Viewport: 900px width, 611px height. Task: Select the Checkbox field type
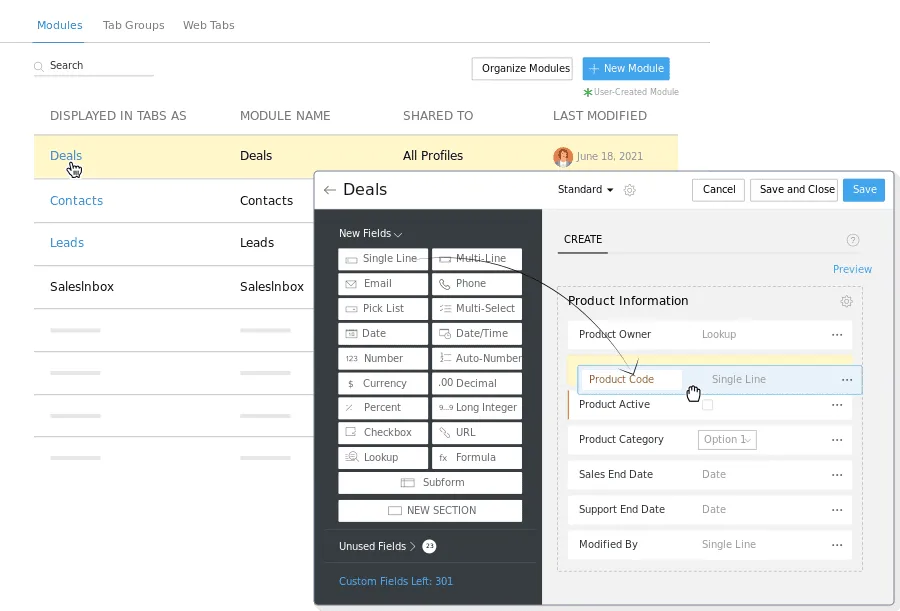(x=383, y=433)
